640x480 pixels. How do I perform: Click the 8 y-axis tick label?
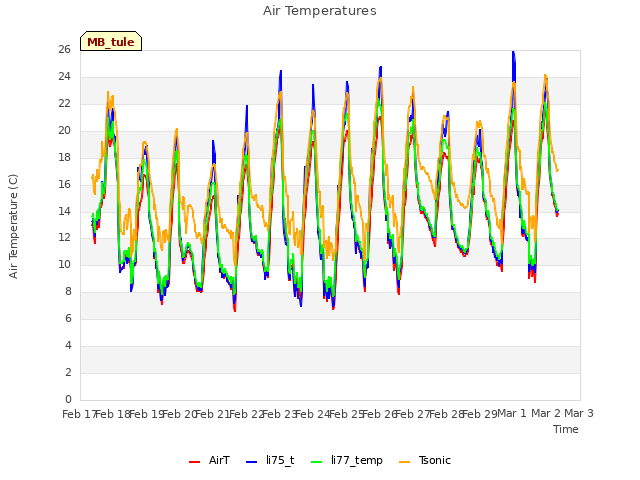[68, 292]
